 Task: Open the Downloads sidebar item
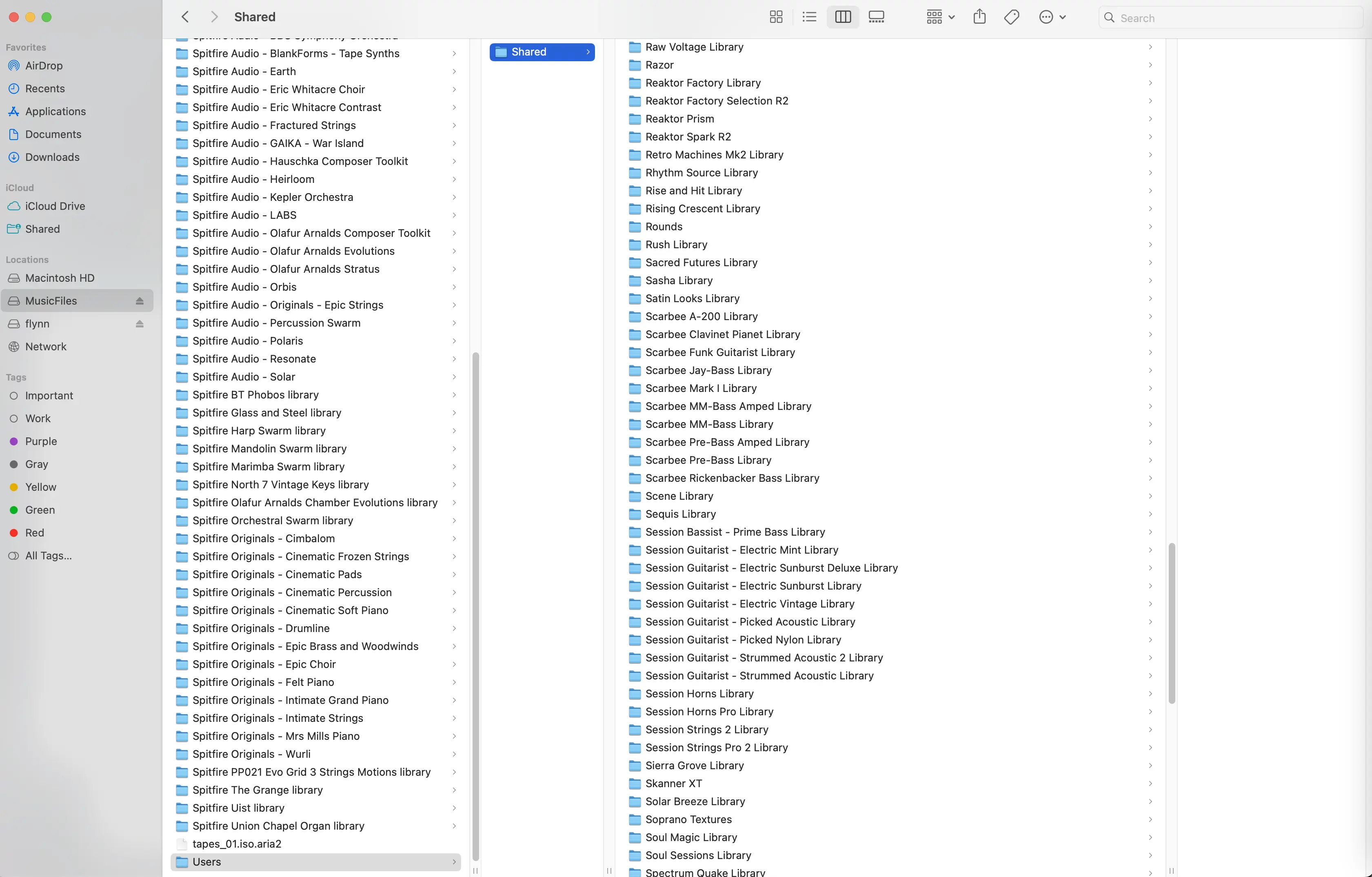tap(52, 157)
